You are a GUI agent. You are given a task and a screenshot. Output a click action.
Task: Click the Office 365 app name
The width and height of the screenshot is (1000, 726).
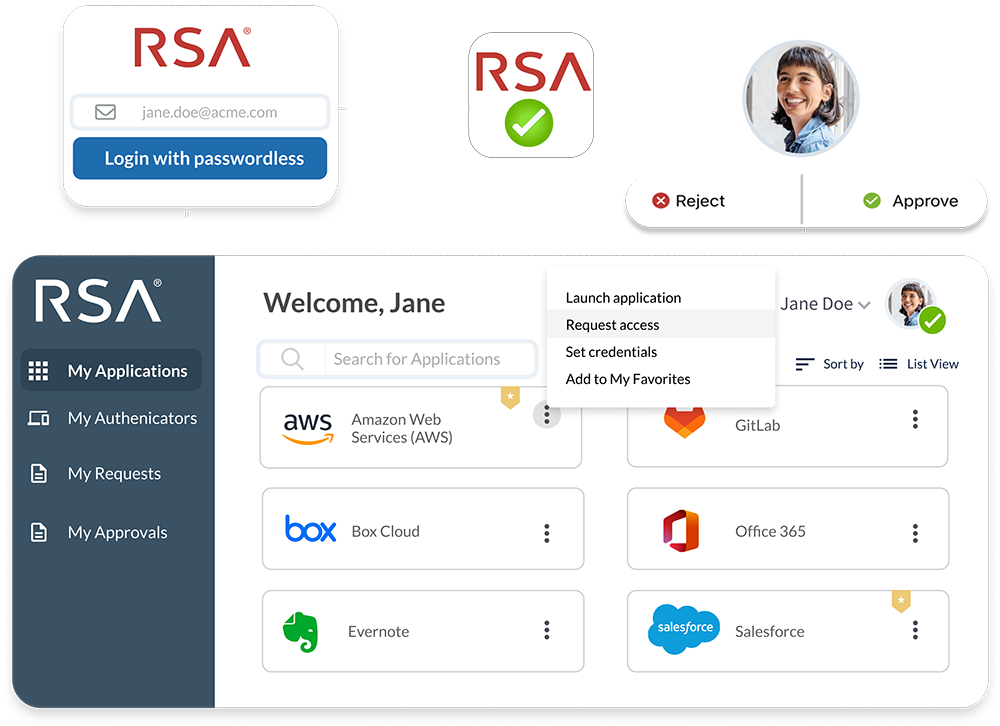coord(770,531)
